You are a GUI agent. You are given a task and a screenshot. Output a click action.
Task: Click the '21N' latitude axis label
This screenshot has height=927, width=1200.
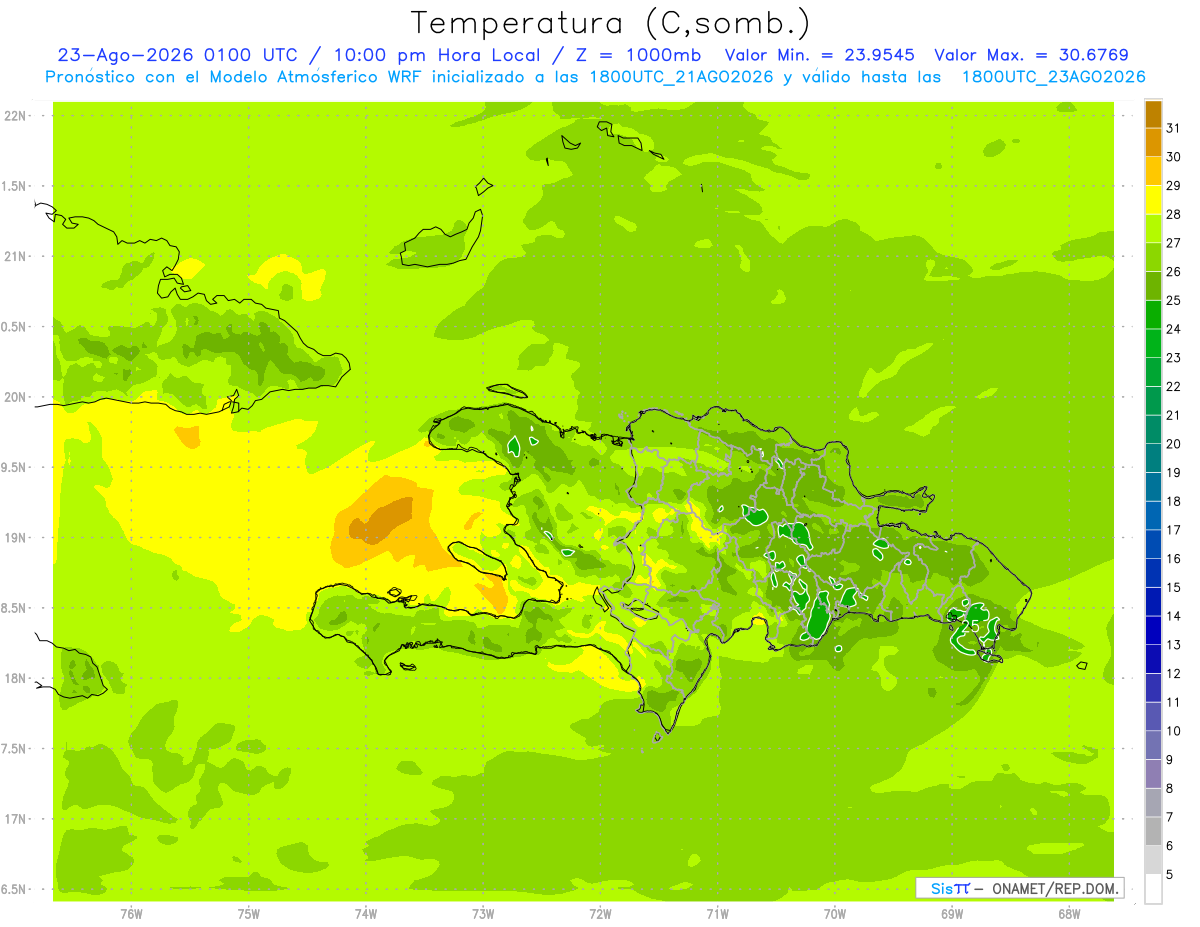pos(16,256)
